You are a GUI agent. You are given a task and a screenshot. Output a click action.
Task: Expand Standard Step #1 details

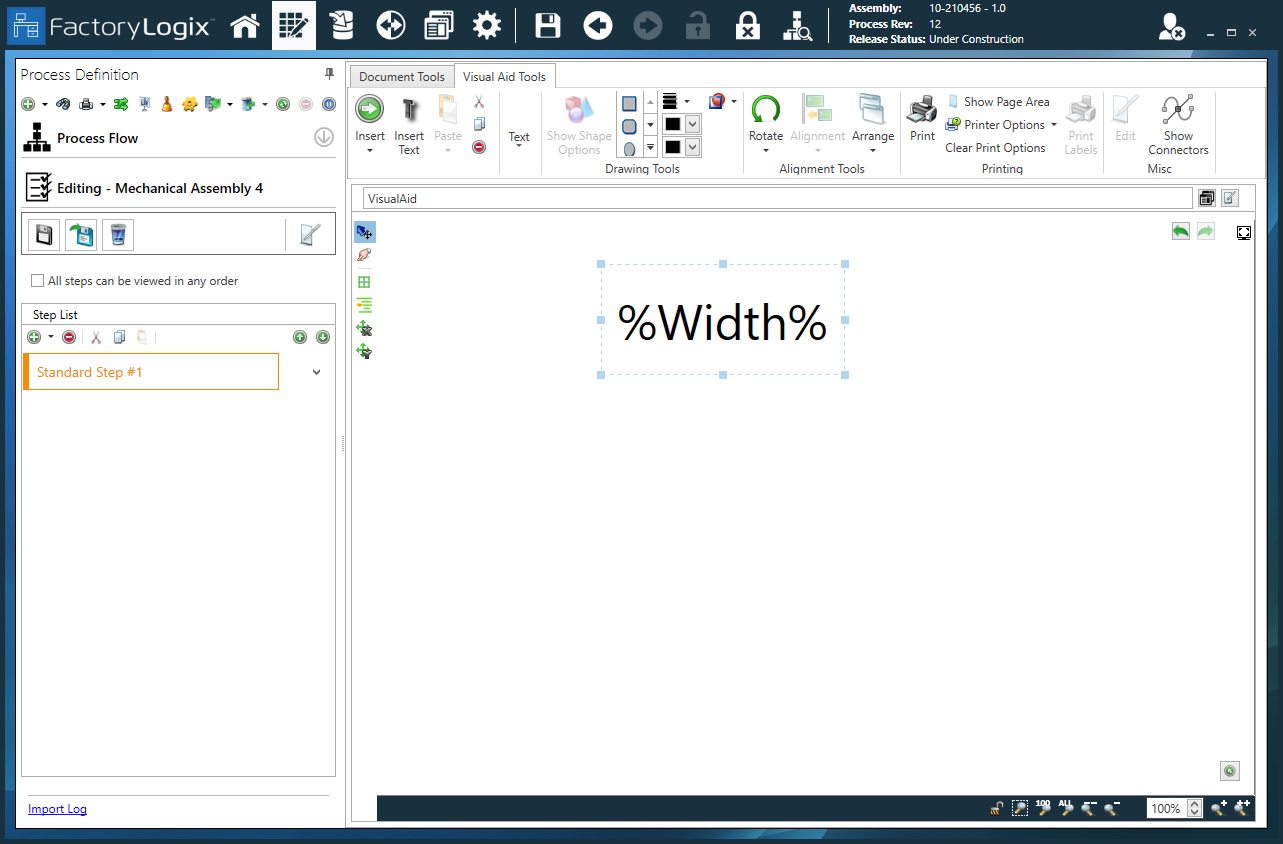(x=316, y=371)
